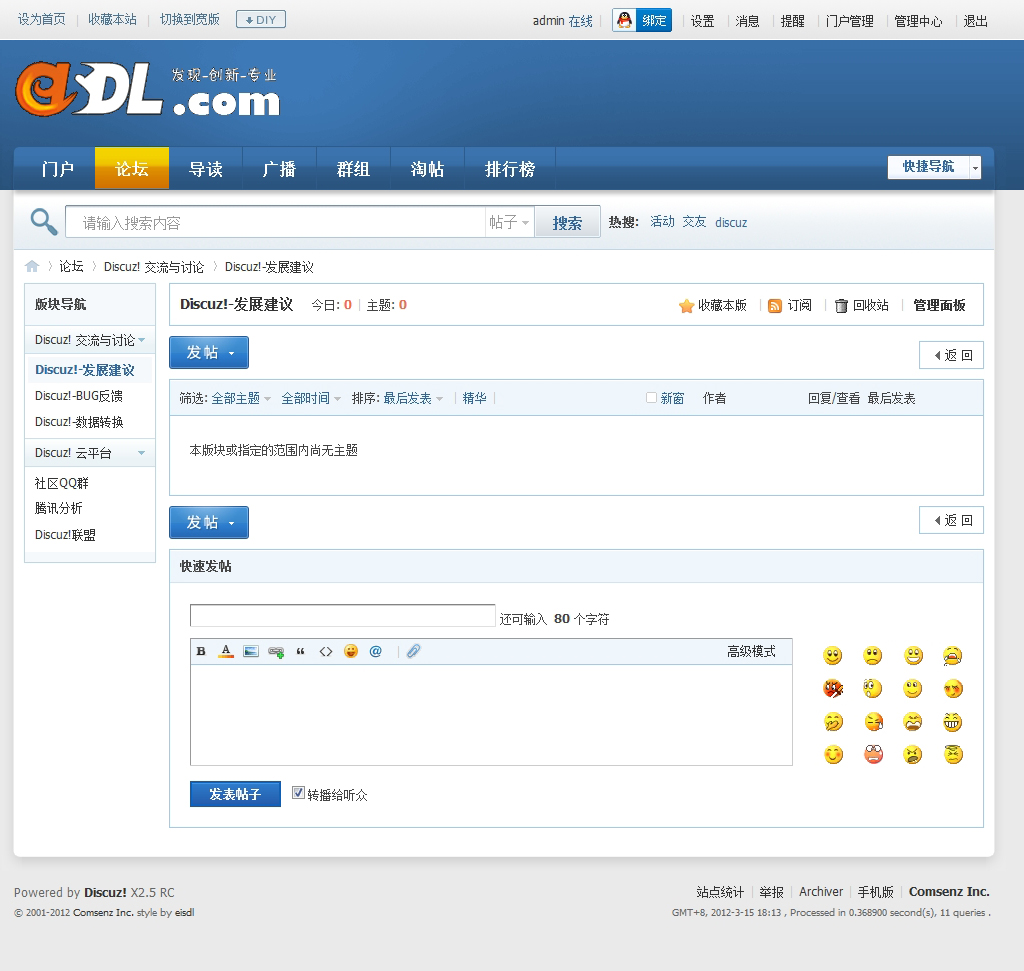Image resolution: width=1024 pixels, height=971 pixels.
Task: Switch to the 群组 nav tab
Action: pyautogui.click(x=353, y=169)
